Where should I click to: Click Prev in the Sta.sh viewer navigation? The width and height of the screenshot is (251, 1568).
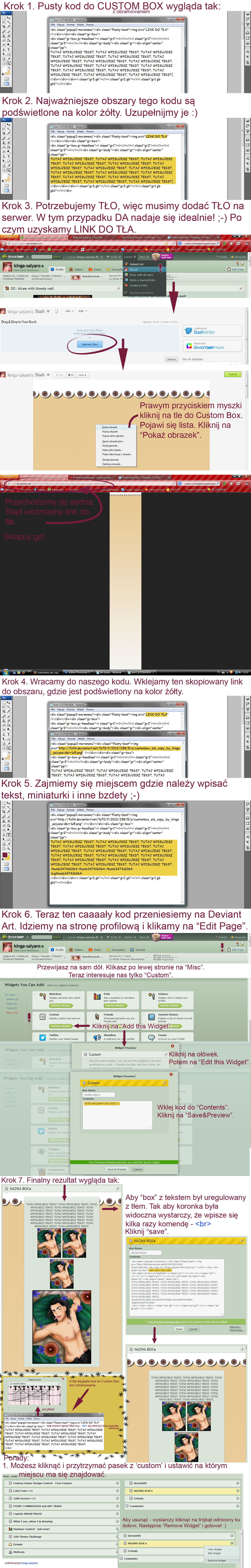pos(60,375)
